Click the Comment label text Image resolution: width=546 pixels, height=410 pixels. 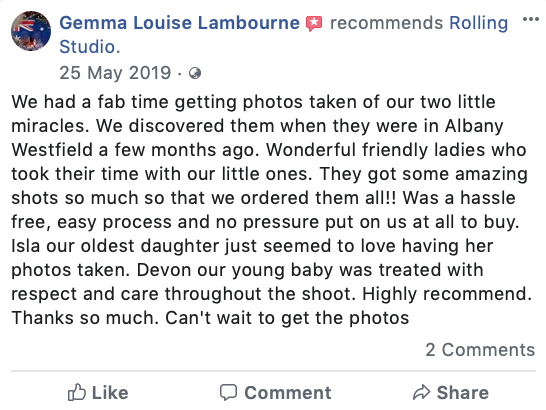click(x=288, y=393)
